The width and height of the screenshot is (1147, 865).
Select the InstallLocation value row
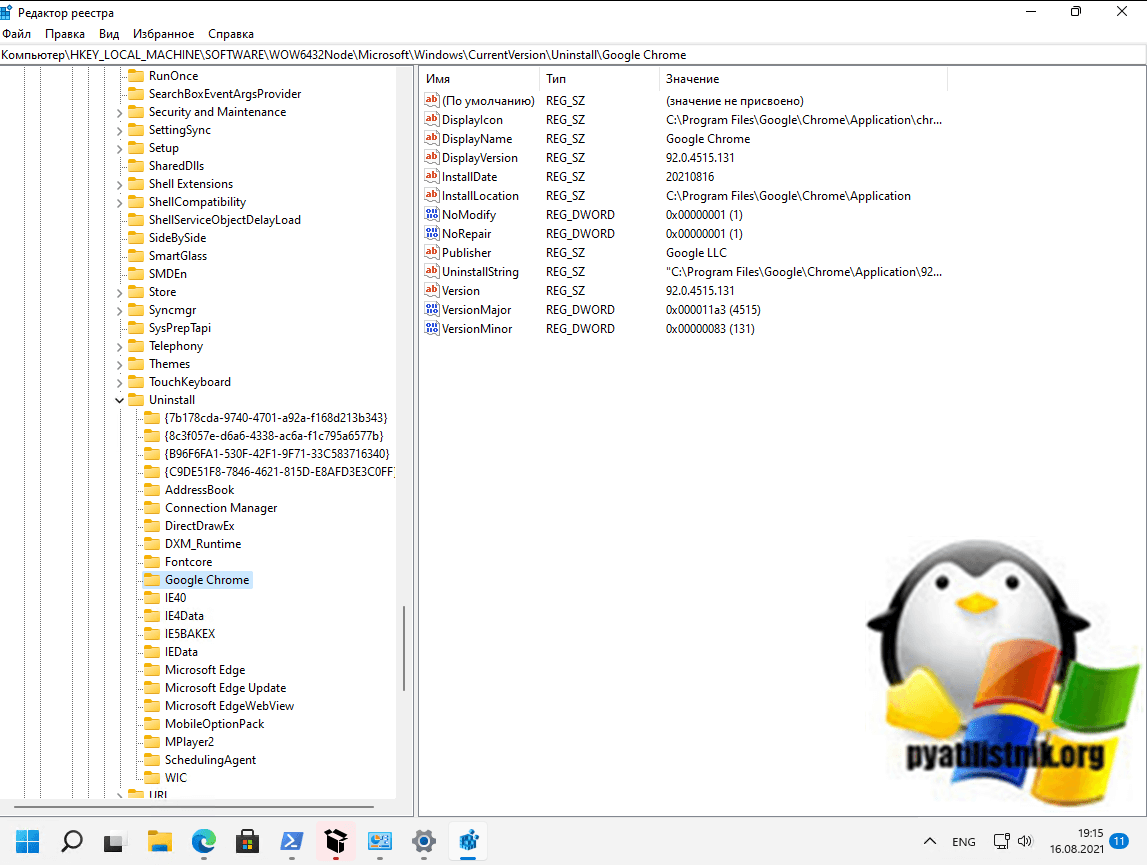click(x=480, y=196)
